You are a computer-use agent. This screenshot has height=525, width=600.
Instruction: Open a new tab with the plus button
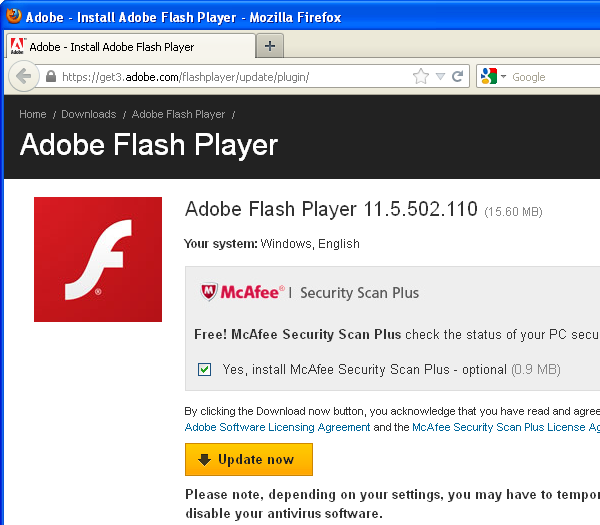270,46
